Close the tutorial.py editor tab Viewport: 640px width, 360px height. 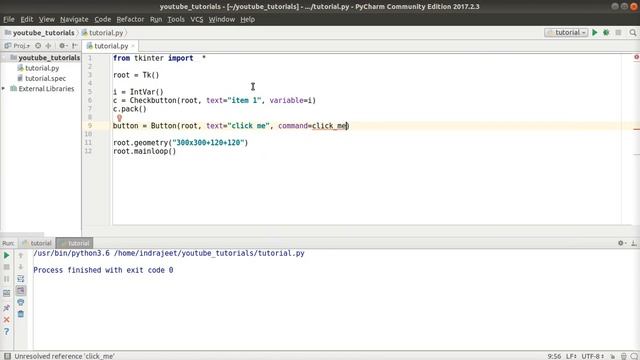click(133, 46)
